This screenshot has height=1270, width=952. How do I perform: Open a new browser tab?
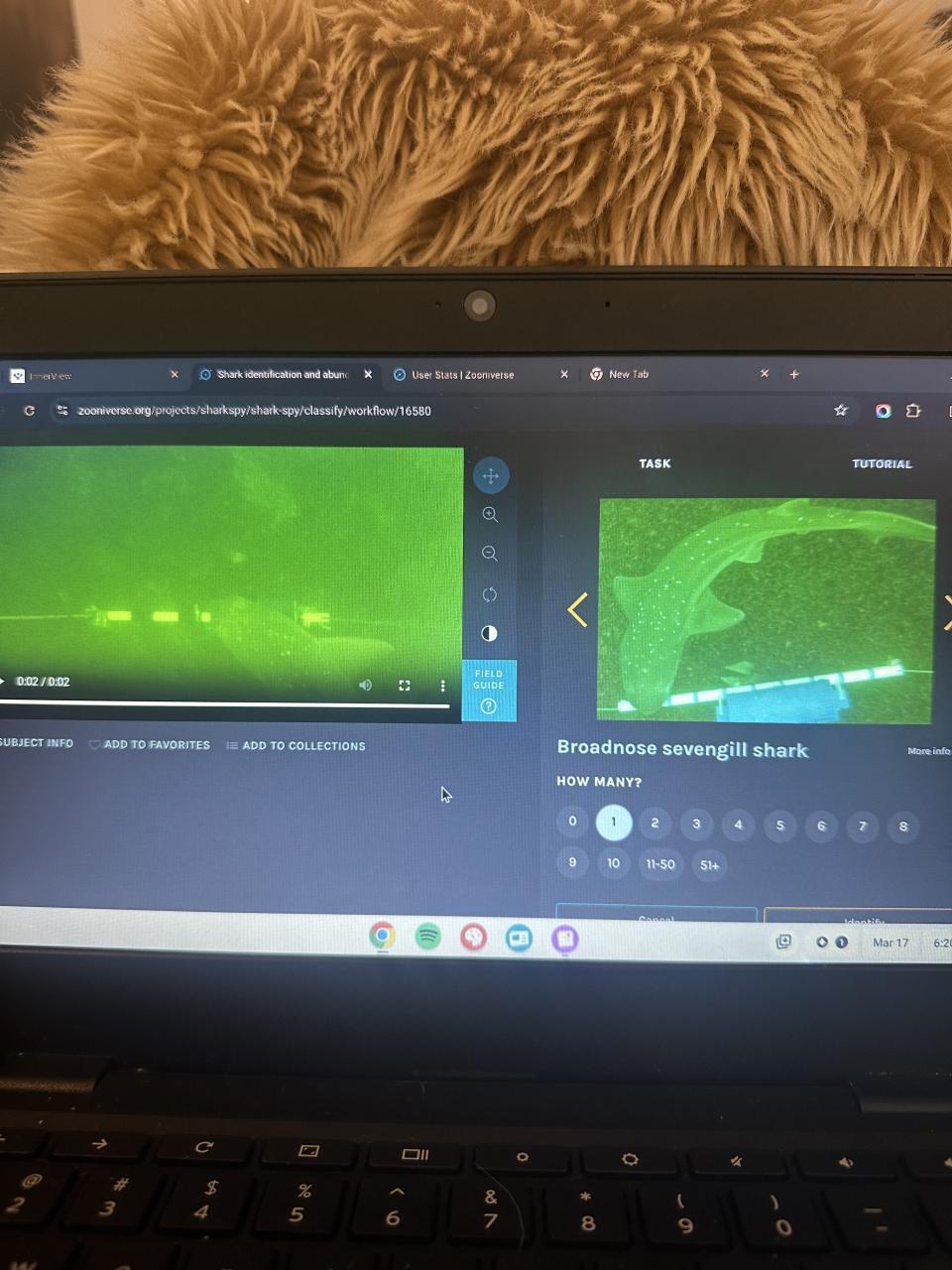point(793,374)
